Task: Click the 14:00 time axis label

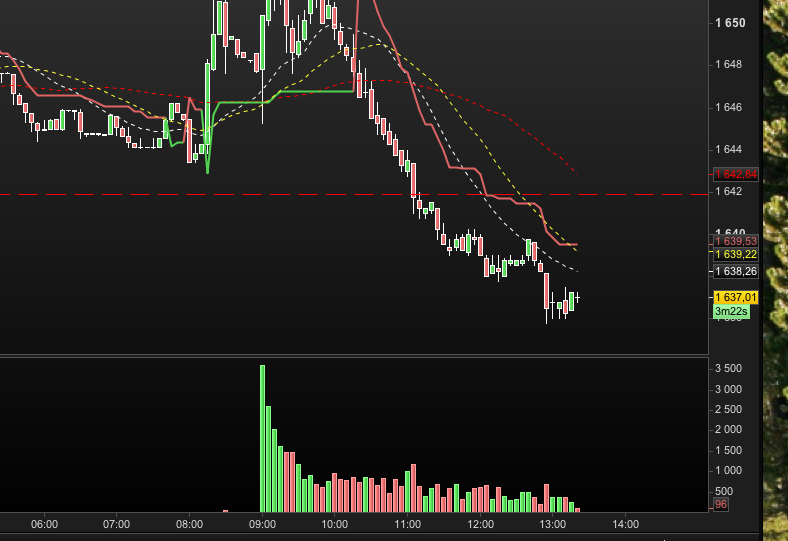Action: (x=625, y=524)
